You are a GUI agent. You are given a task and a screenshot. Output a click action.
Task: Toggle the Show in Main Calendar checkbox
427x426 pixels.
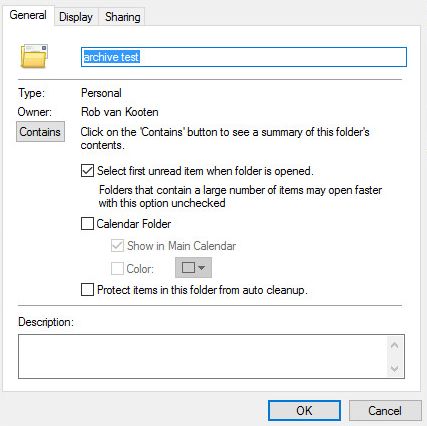click(x=117, y=246)
